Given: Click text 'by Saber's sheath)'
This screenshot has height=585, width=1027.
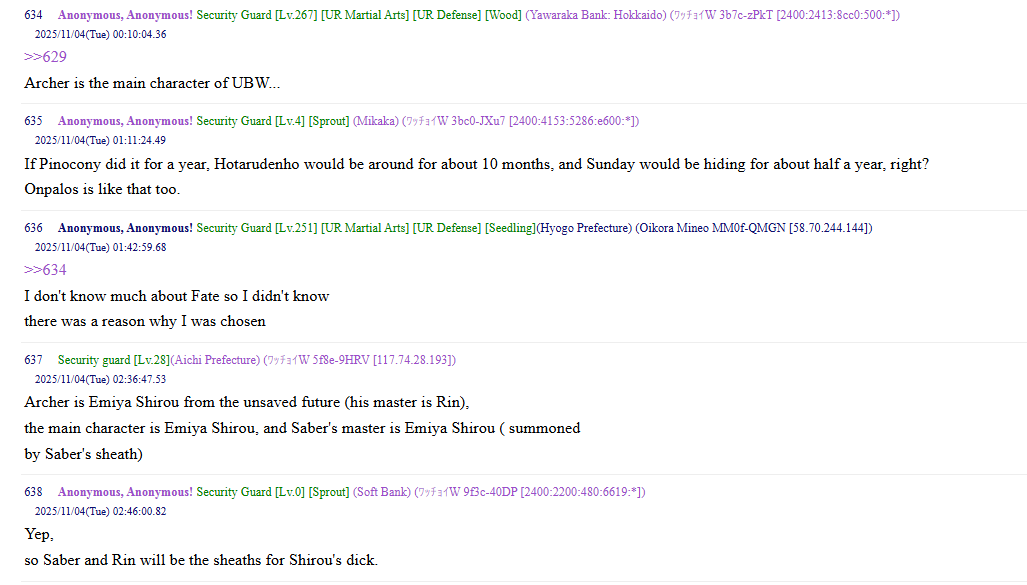Looking at the screenshot, I should click(x=83, y=454).
